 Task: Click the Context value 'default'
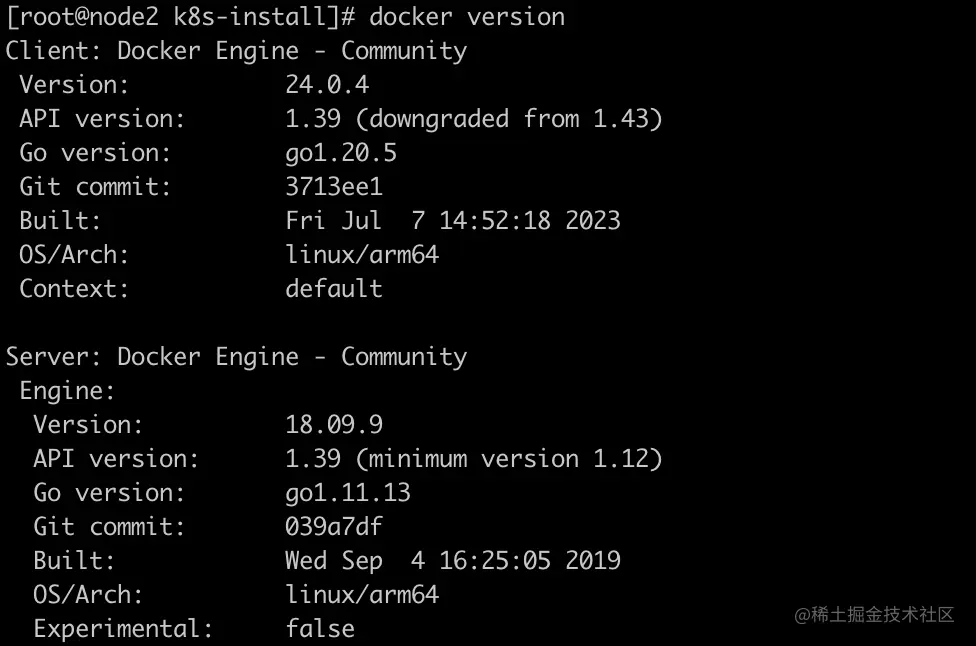coord(334,289)
